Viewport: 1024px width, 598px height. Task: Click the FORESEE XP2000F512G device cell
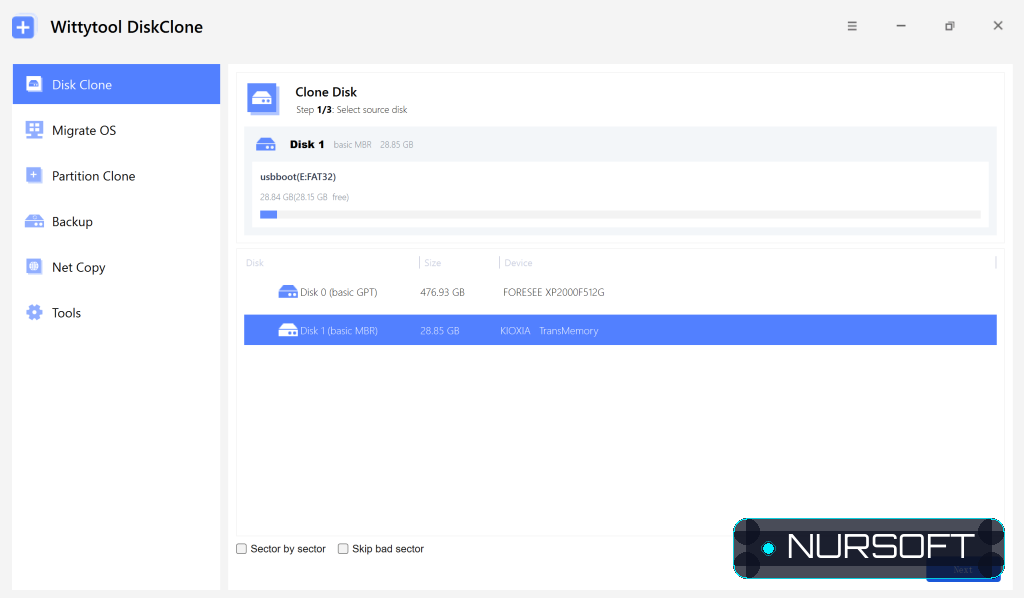[554, 292]
